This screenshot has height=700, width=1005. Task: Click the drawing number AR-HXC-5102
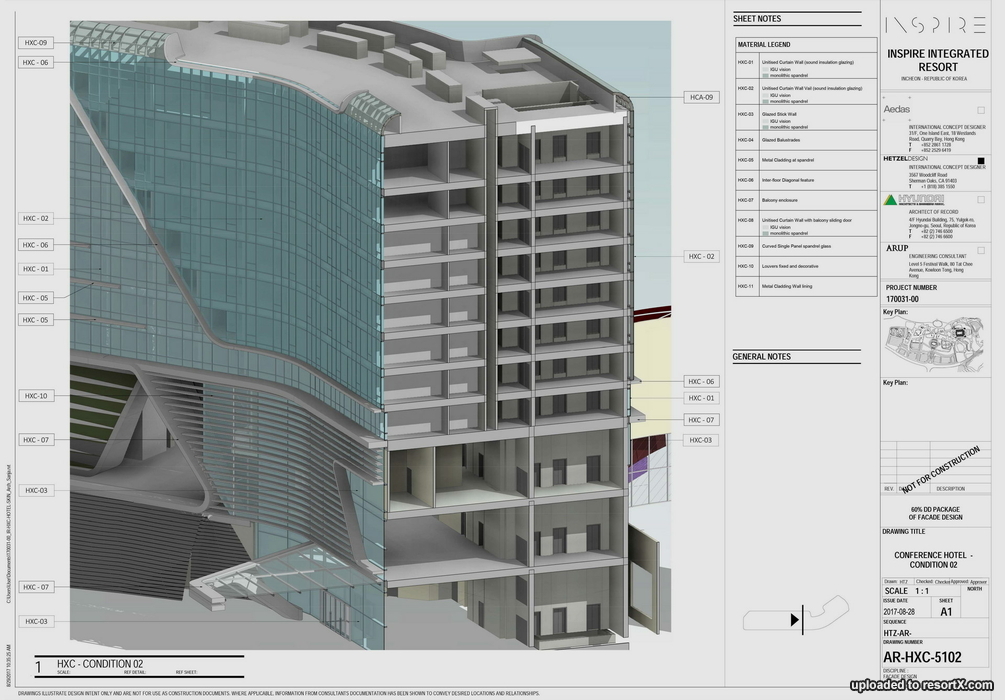coord(923,657)
